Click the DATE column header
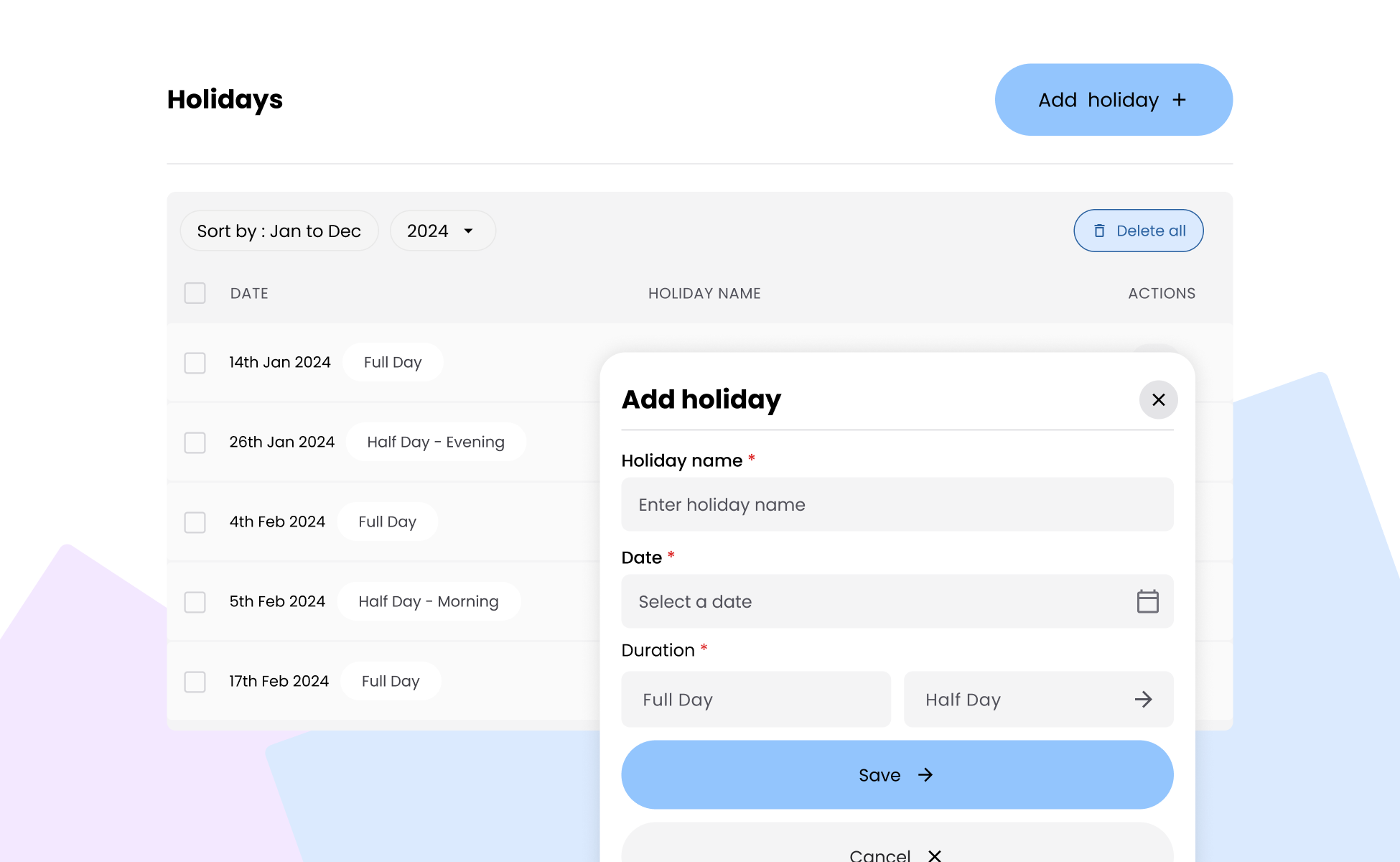 [248, 293]
